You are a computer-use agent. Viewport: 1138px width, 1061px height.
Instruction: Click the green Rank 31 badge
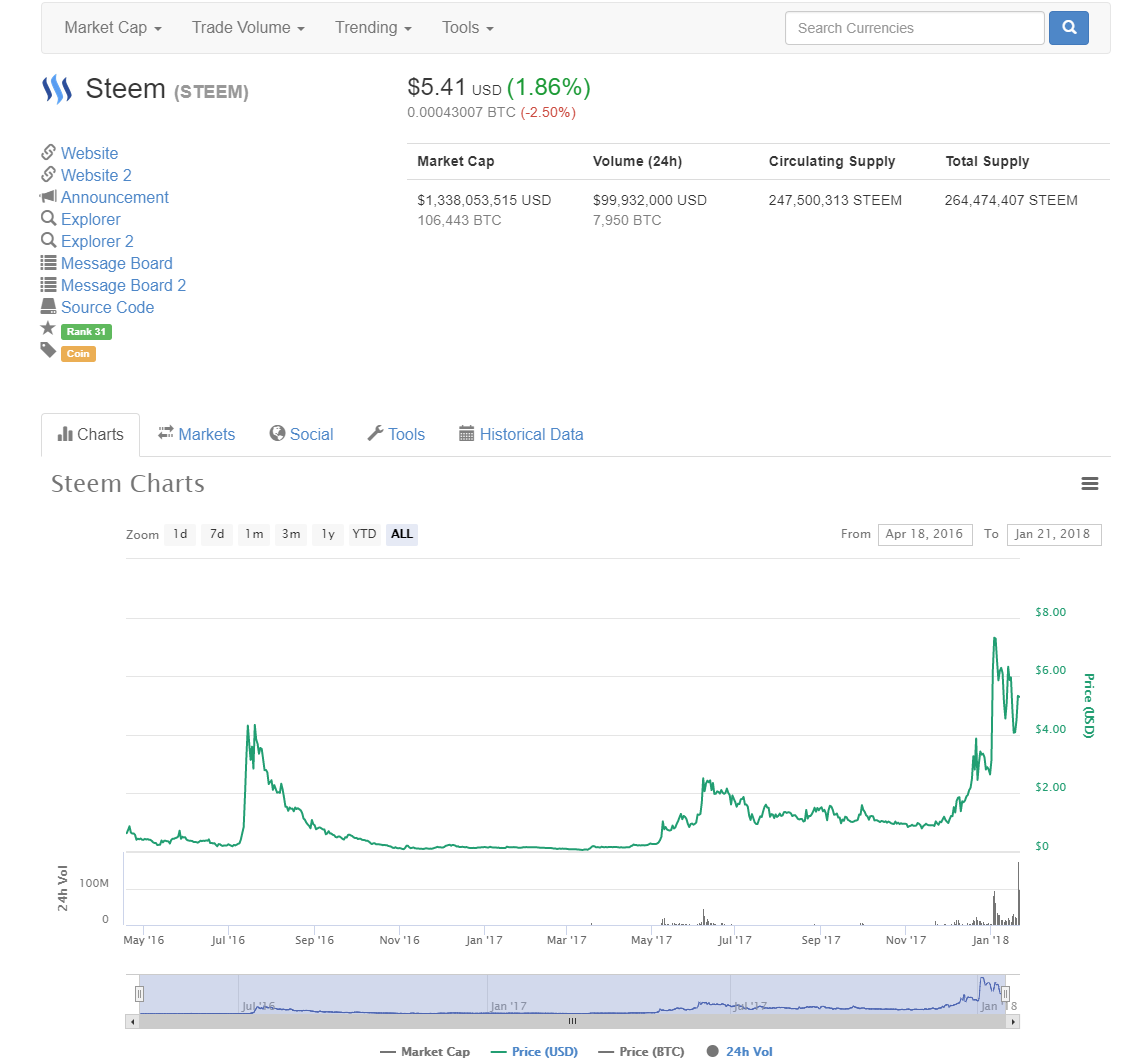86,332
